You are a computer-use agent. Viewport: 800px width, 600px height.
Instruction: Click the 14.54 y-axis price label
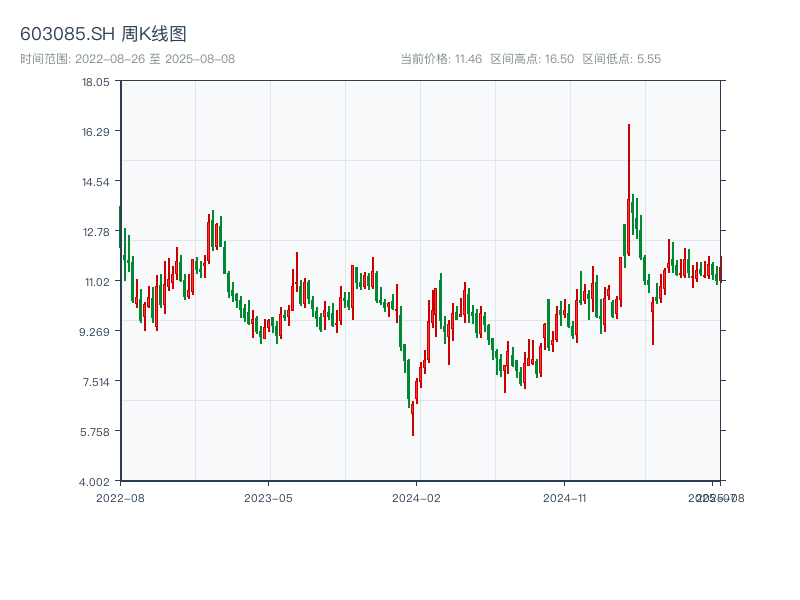(96, 182)
